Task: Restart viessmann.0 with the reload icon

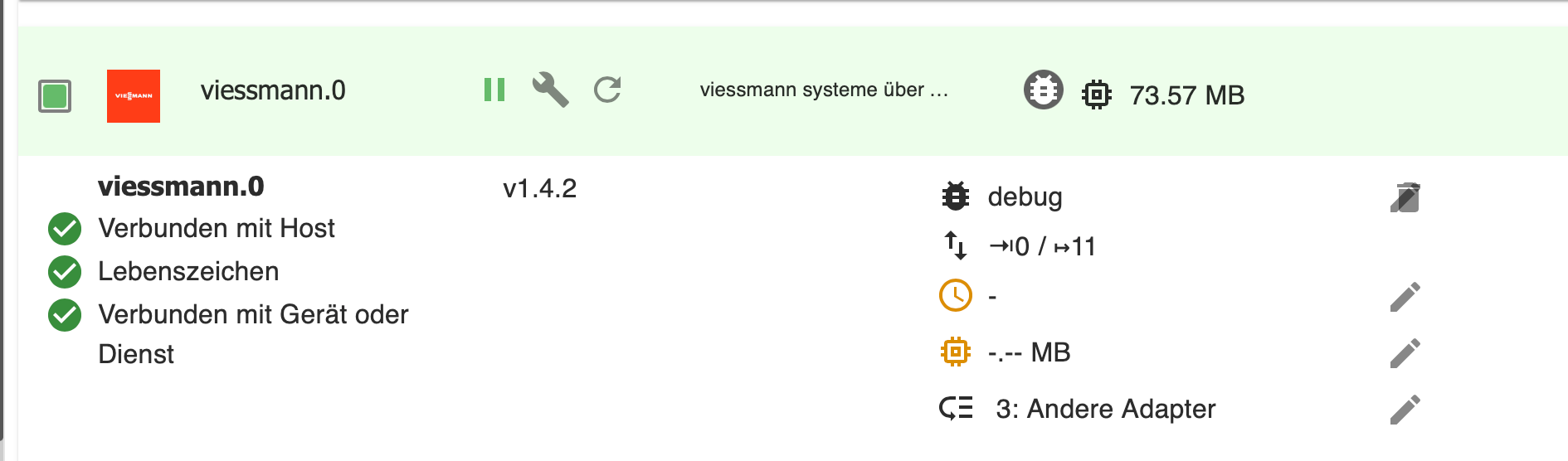Action: point(607,90)
